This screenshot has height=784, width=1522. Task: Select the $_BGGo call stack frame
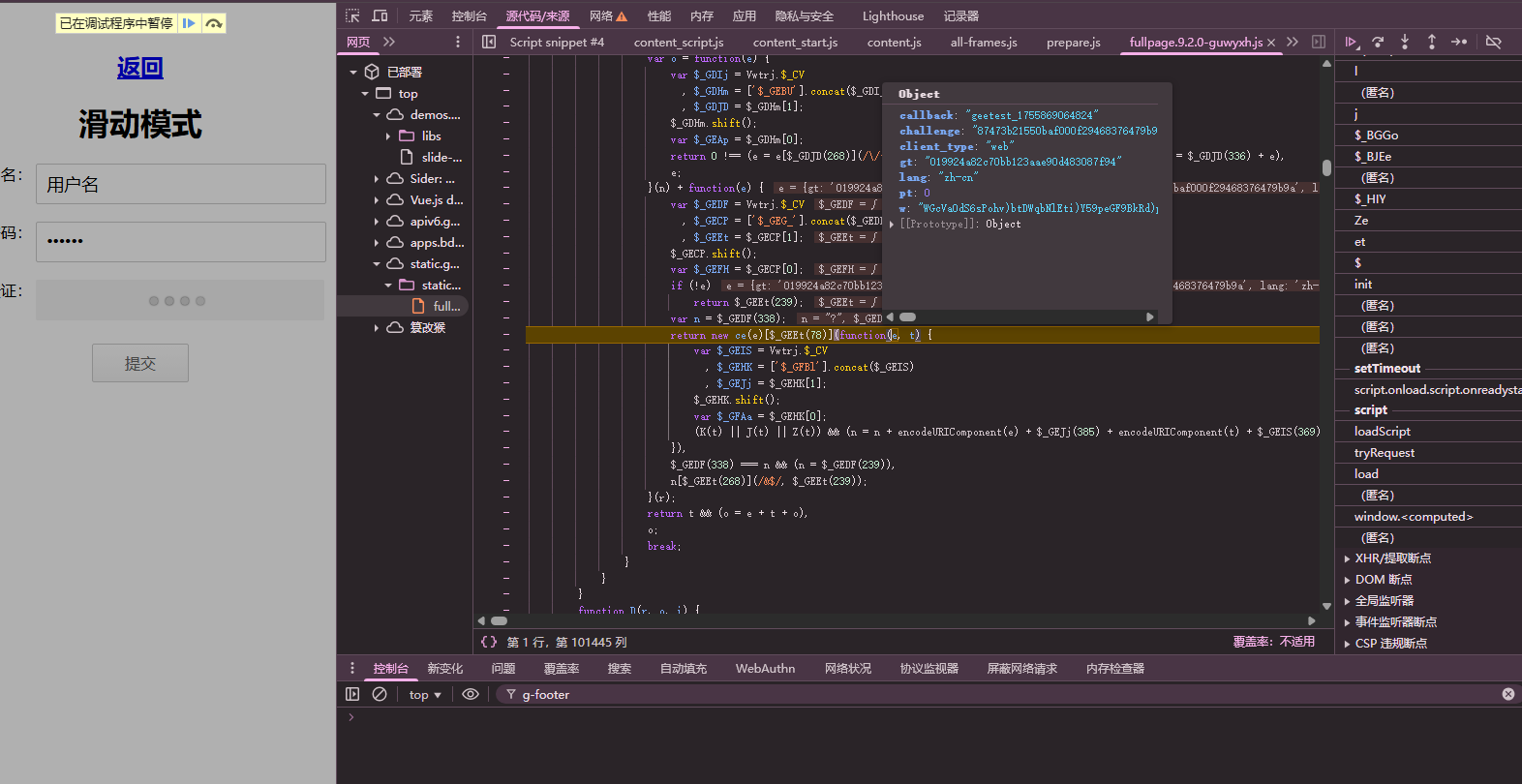[1376, 136]
